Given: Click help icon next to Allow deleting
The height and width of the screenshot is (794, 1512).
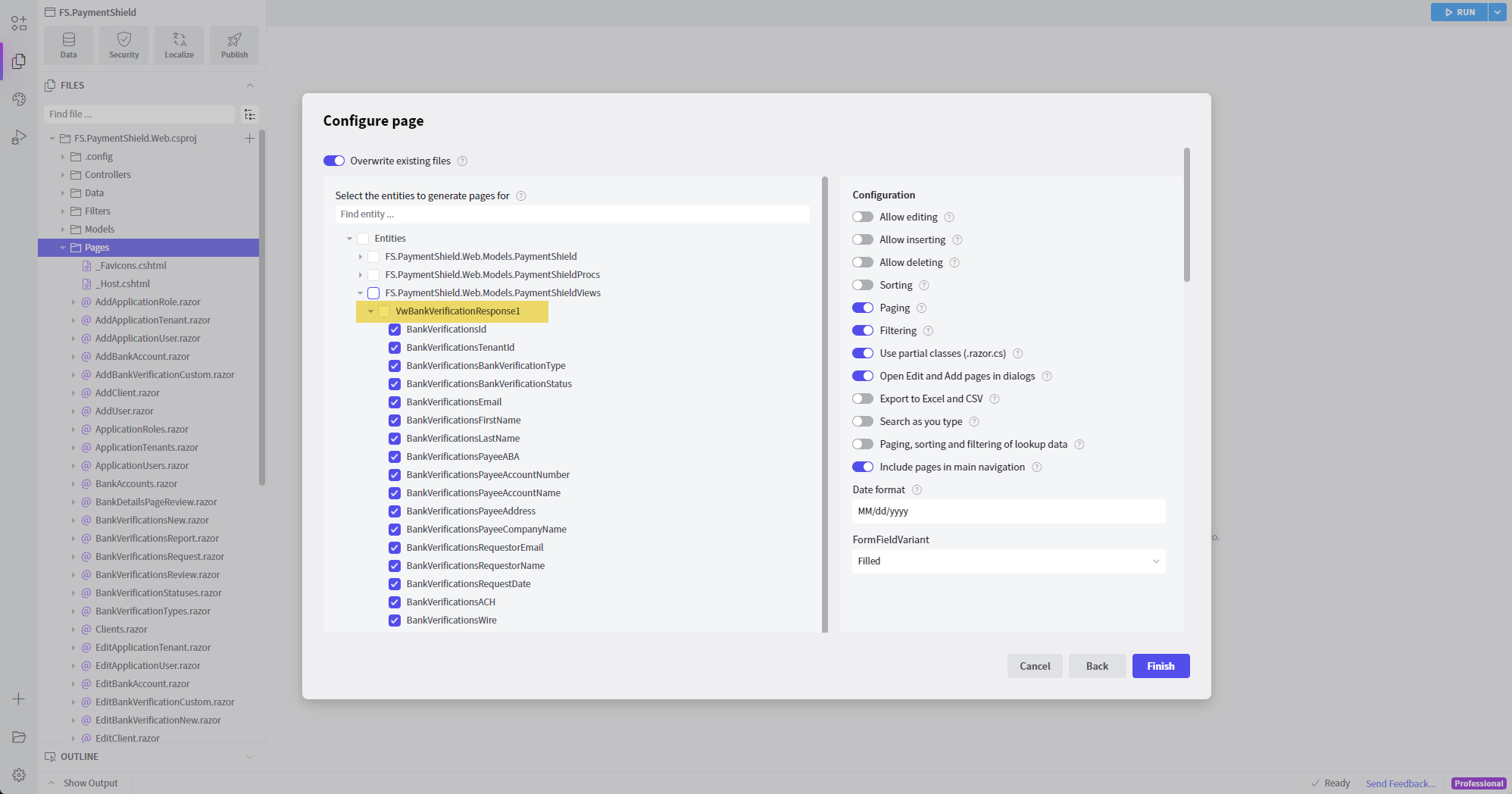Looking at the screenshot, I should (x=954, y=262).
